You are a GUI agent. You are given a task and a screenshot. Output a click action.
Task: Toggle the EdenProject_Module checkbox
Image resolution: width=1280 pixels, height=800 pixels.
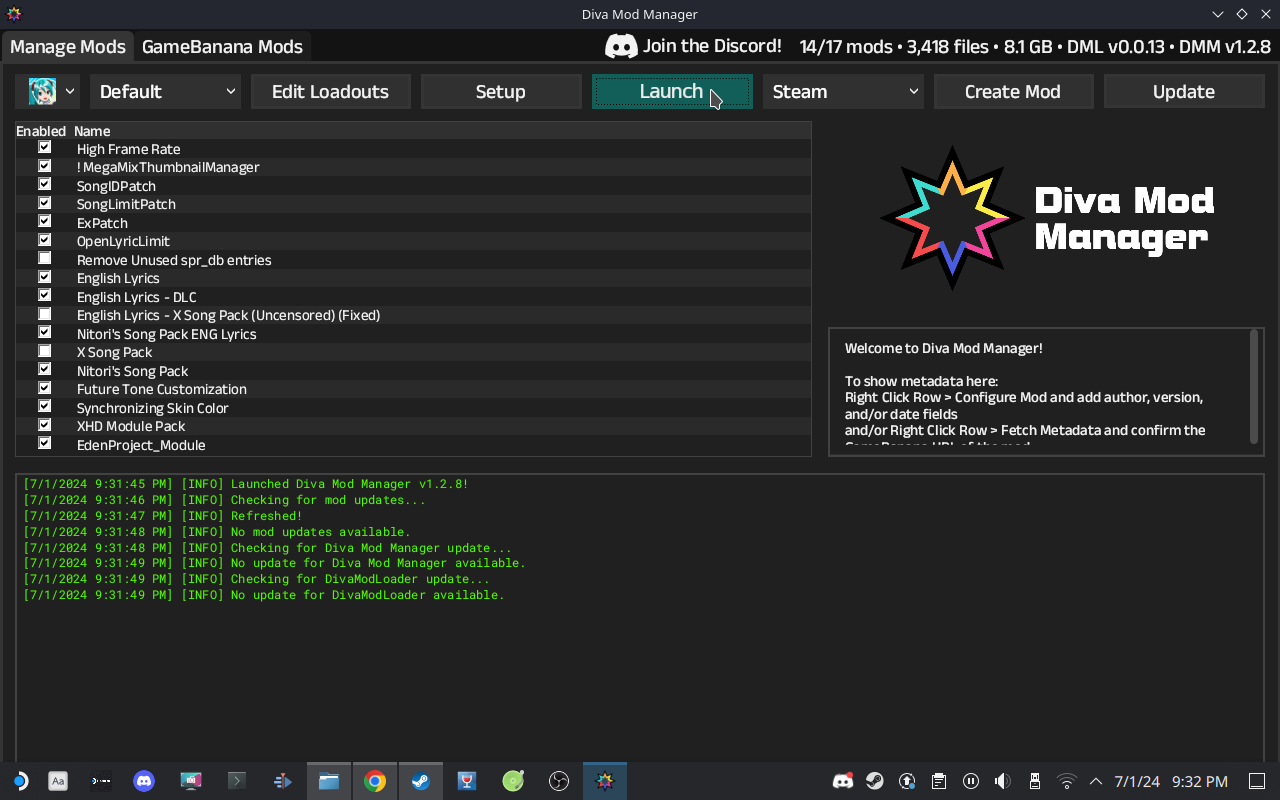[x=45, y=443]
